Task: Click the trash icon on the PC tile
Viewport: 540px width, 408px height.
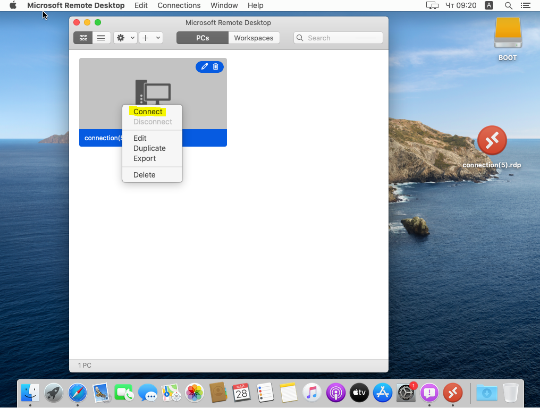Action: tap(216, 66)
